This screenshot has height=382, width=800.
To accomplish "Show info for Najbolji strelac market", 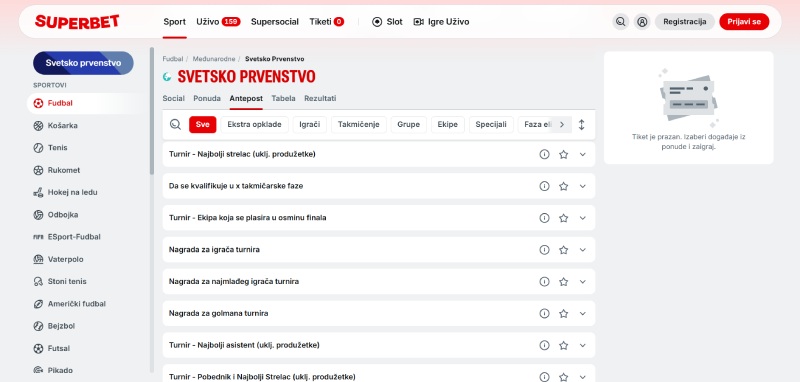I will coord(544,154).
